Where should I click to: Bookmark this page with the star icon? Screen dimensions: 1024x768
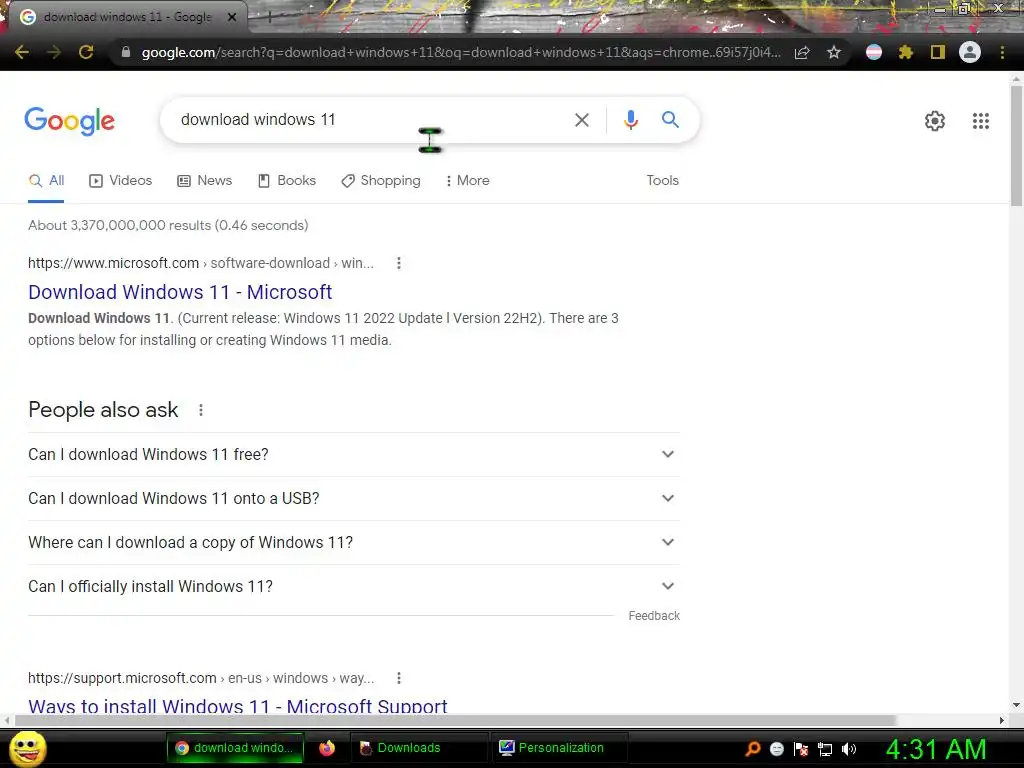(834, 52)
